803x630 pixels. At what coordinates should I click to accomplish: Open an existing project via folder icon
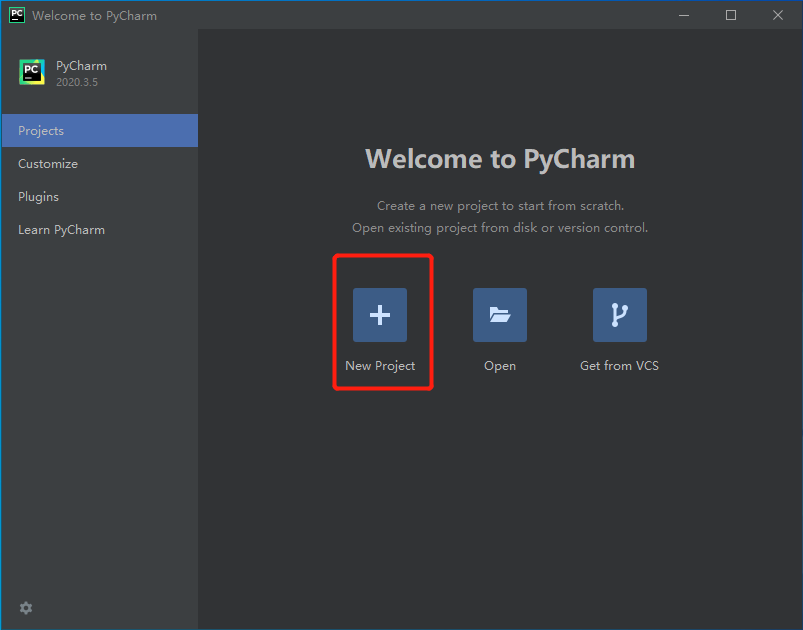[x=500, y=314]
